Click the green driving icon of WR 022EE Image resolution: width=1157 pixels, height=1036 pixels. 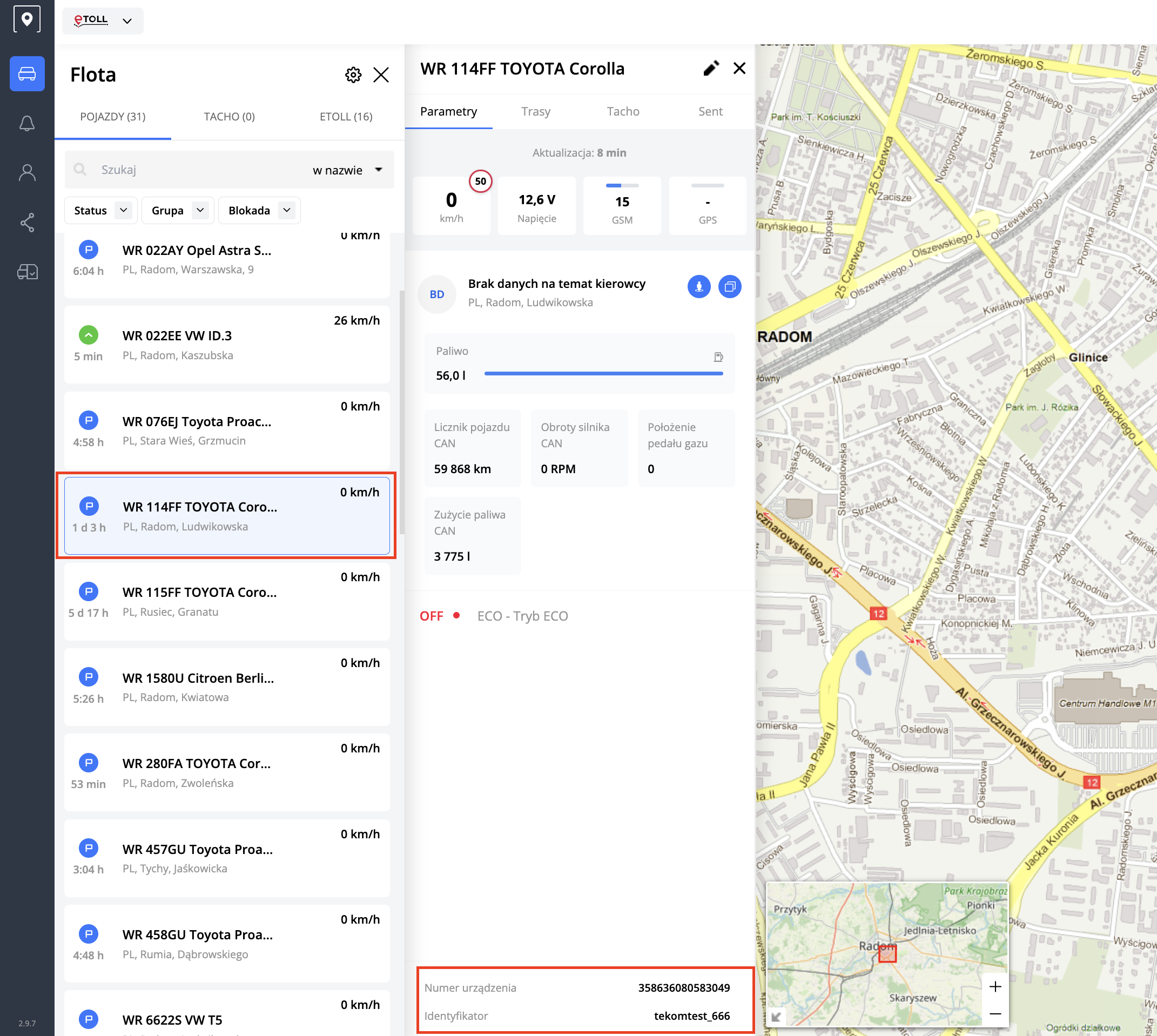(x=88, y=335)
